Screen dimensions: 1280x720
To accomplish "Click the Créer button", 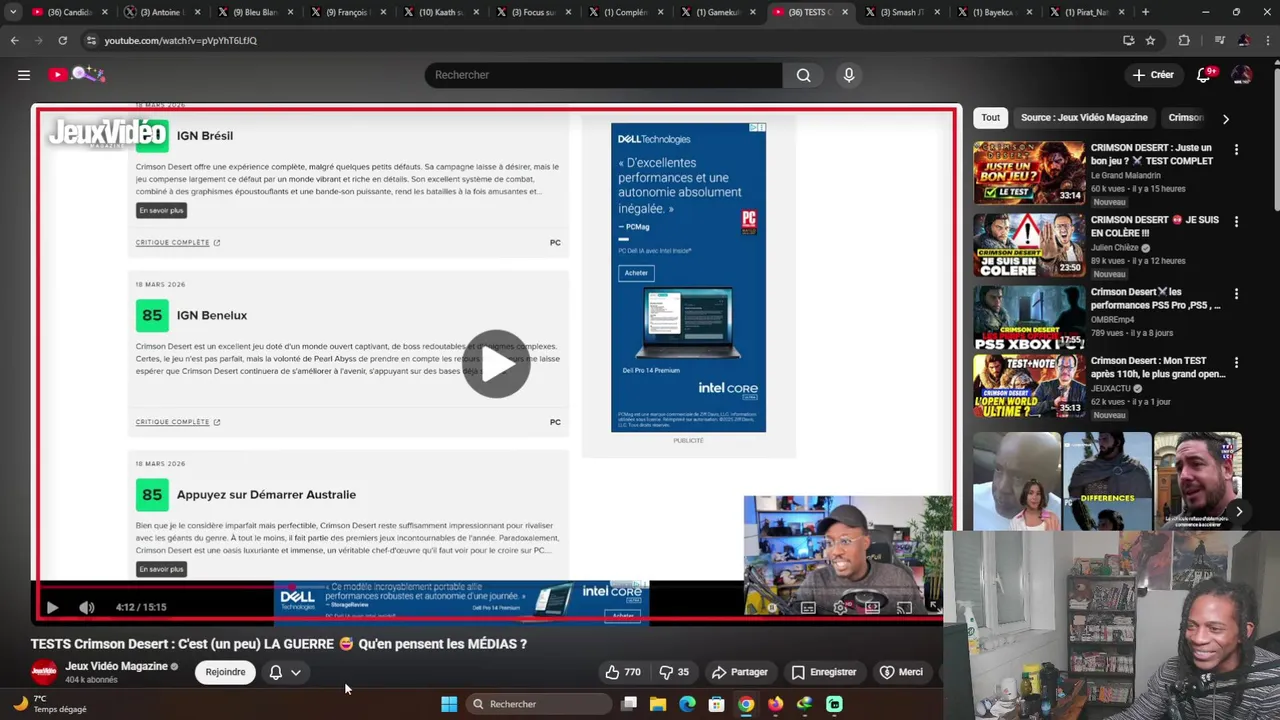I will pos(1153,75).
